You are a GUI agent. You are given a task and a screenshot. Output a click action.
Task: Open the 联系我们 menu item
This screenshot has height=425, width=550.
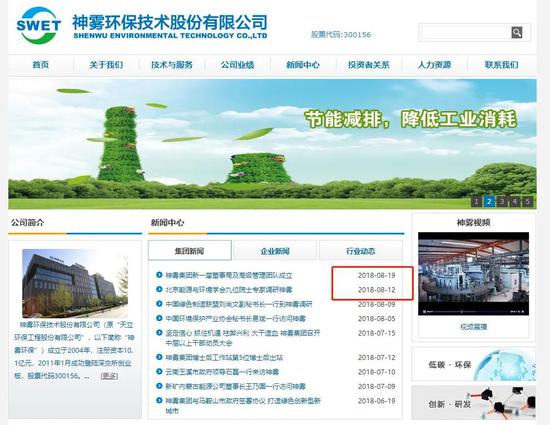[502, 65]
